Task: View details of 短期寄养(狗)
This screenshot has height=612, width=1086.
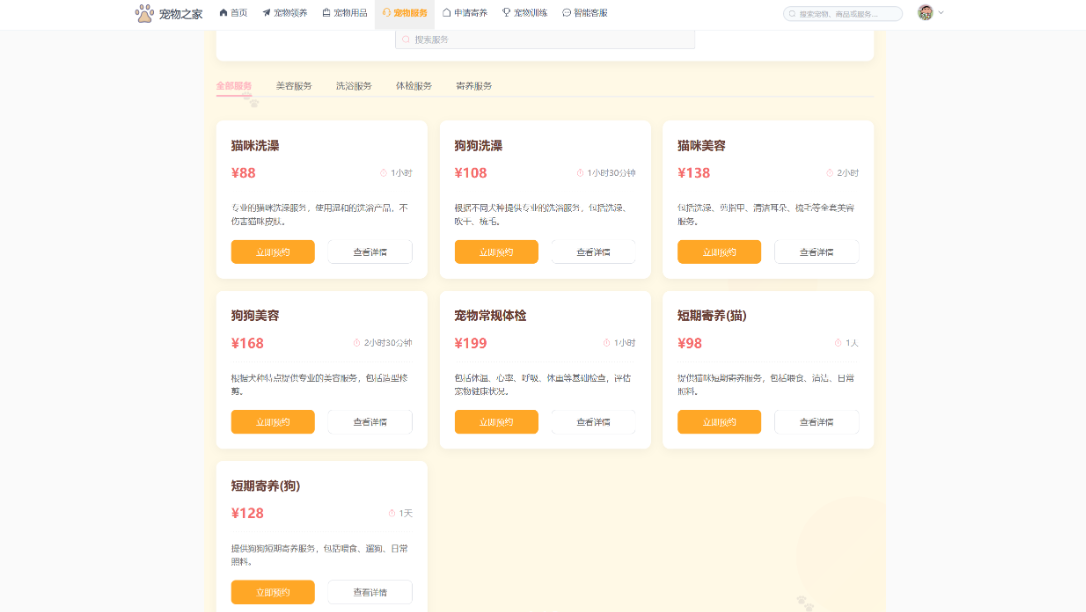Action: click(370, 593)
